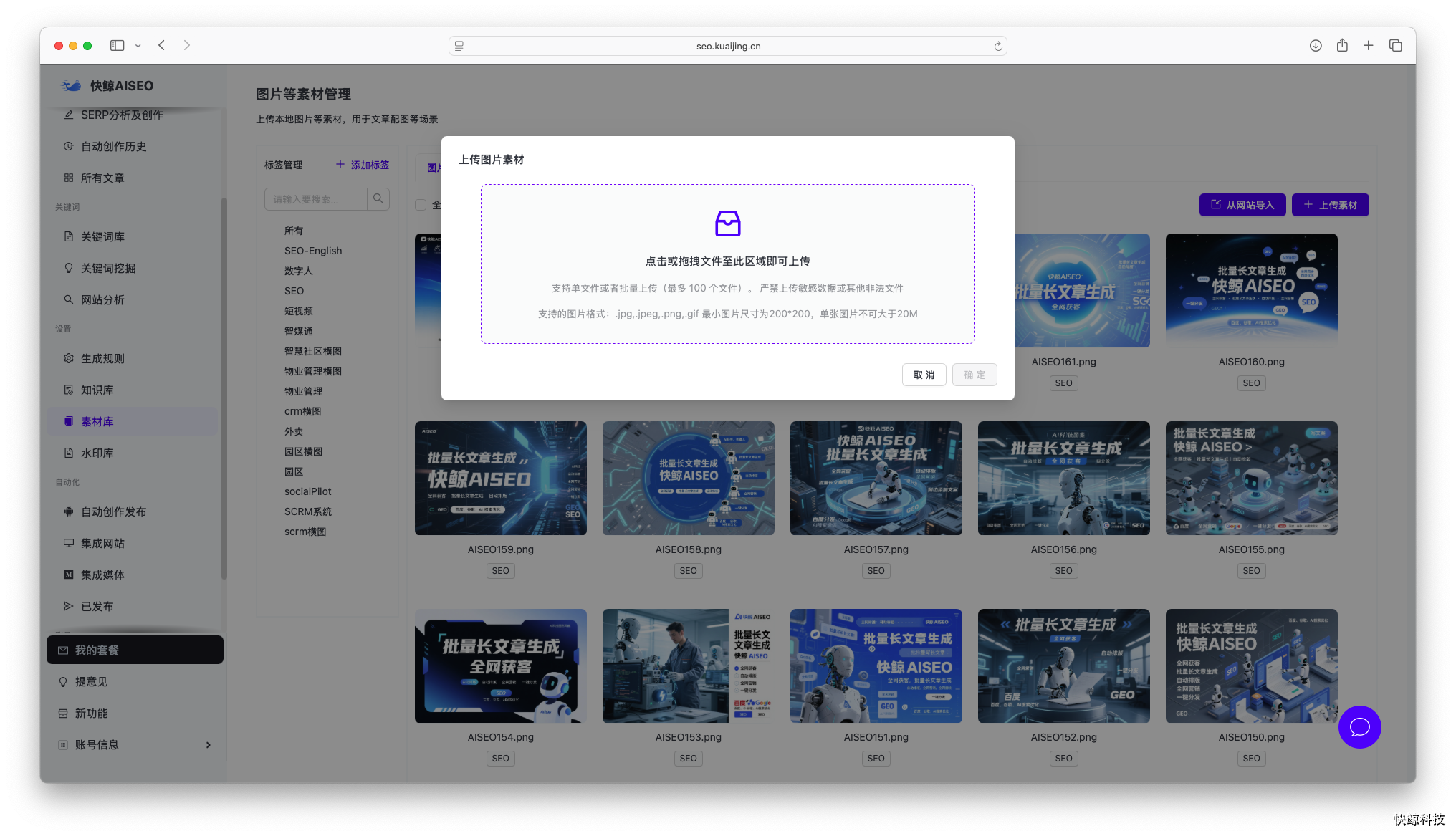Click the 我的套餐 envelope icon

pos(63,650)
